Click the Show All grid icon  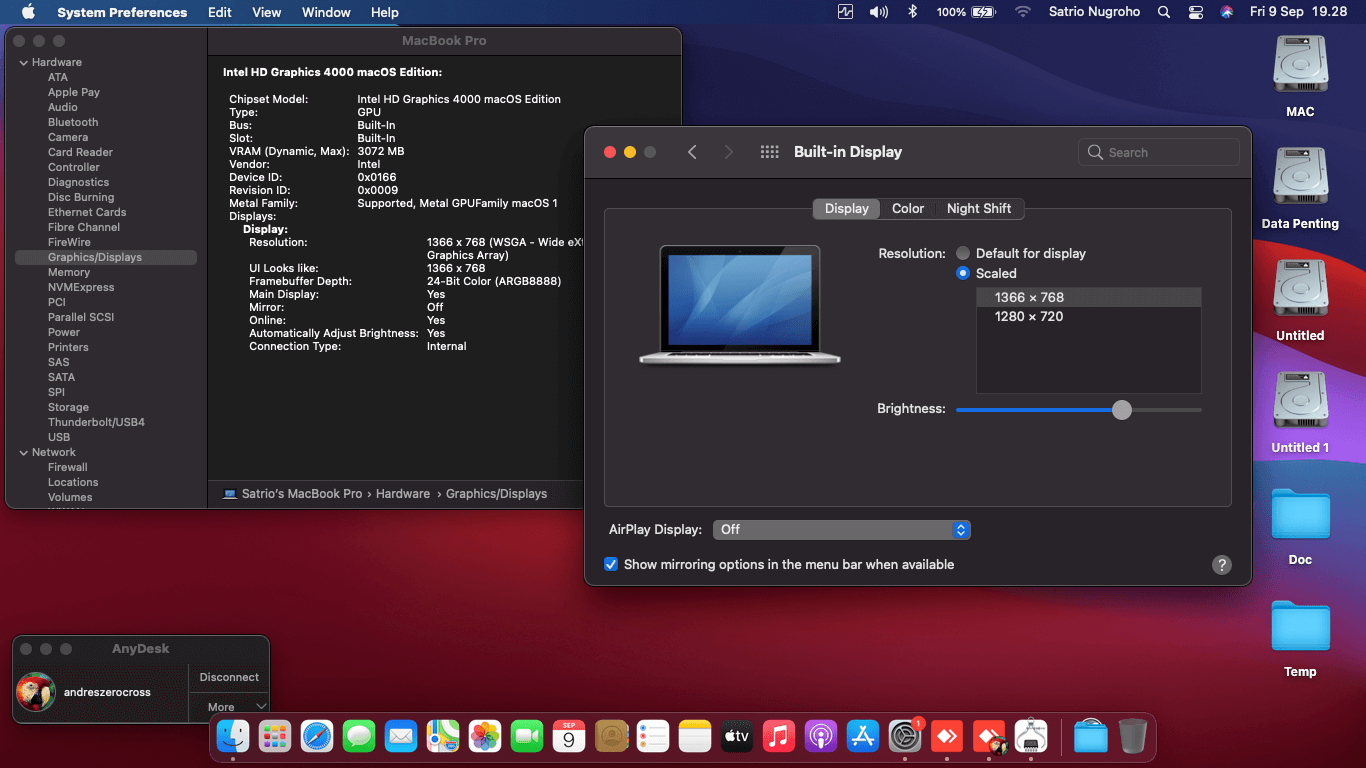click(769, 152)
